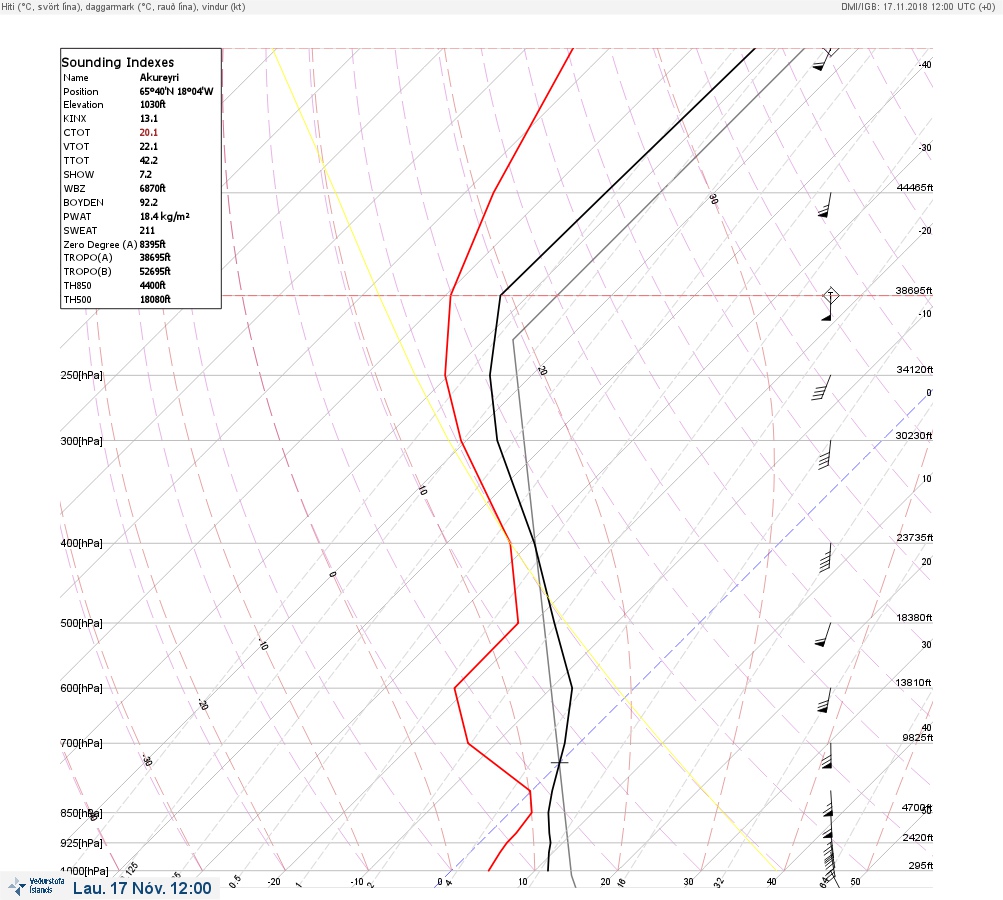This screenshot has width=1003, height=900.
Task: Click the Zero Degree (A) value '8395ft'
Action: click(153, 244)
